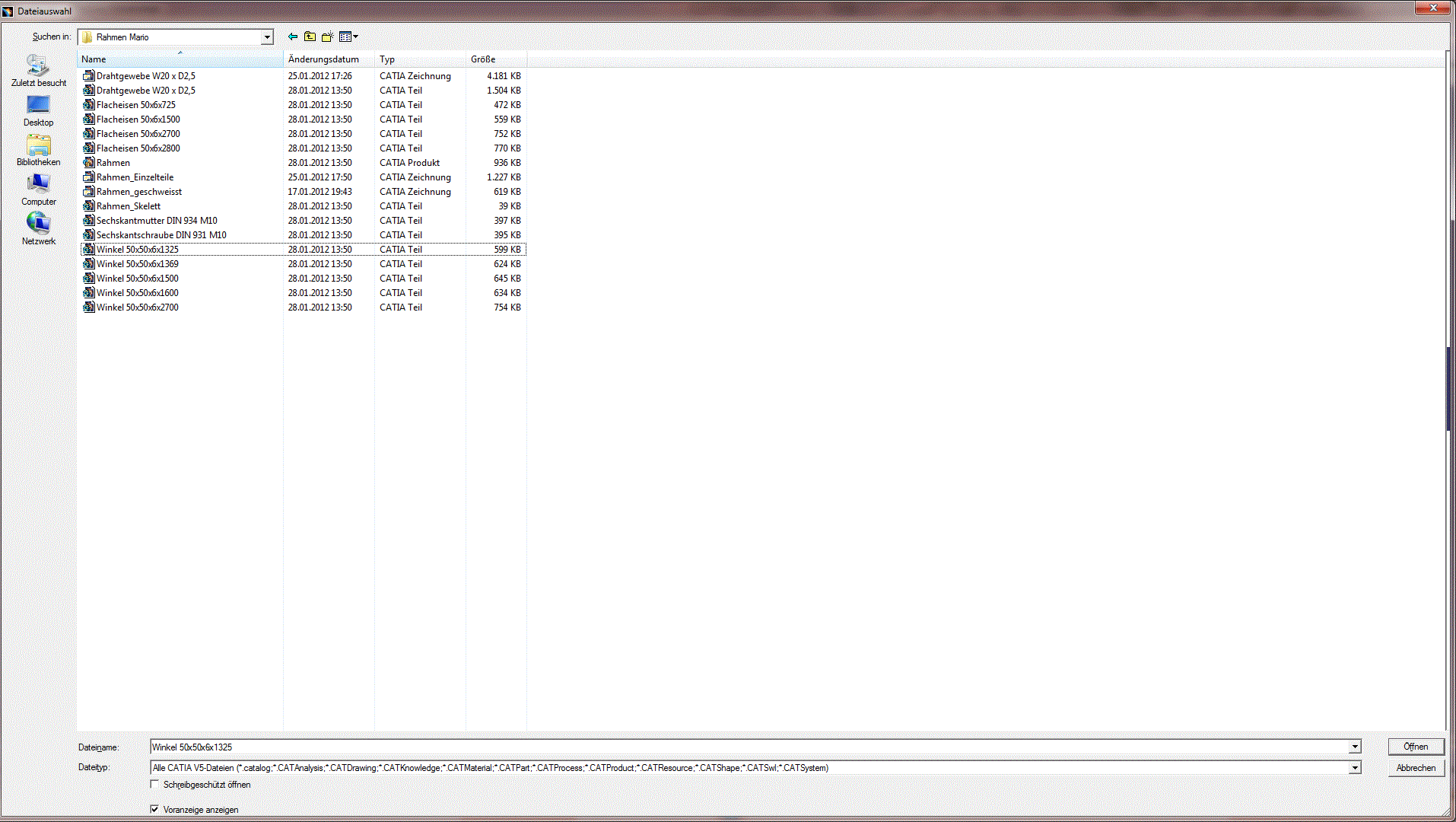Select Sechskantschraube DIN 931 M10 icon

coord(89,234)
